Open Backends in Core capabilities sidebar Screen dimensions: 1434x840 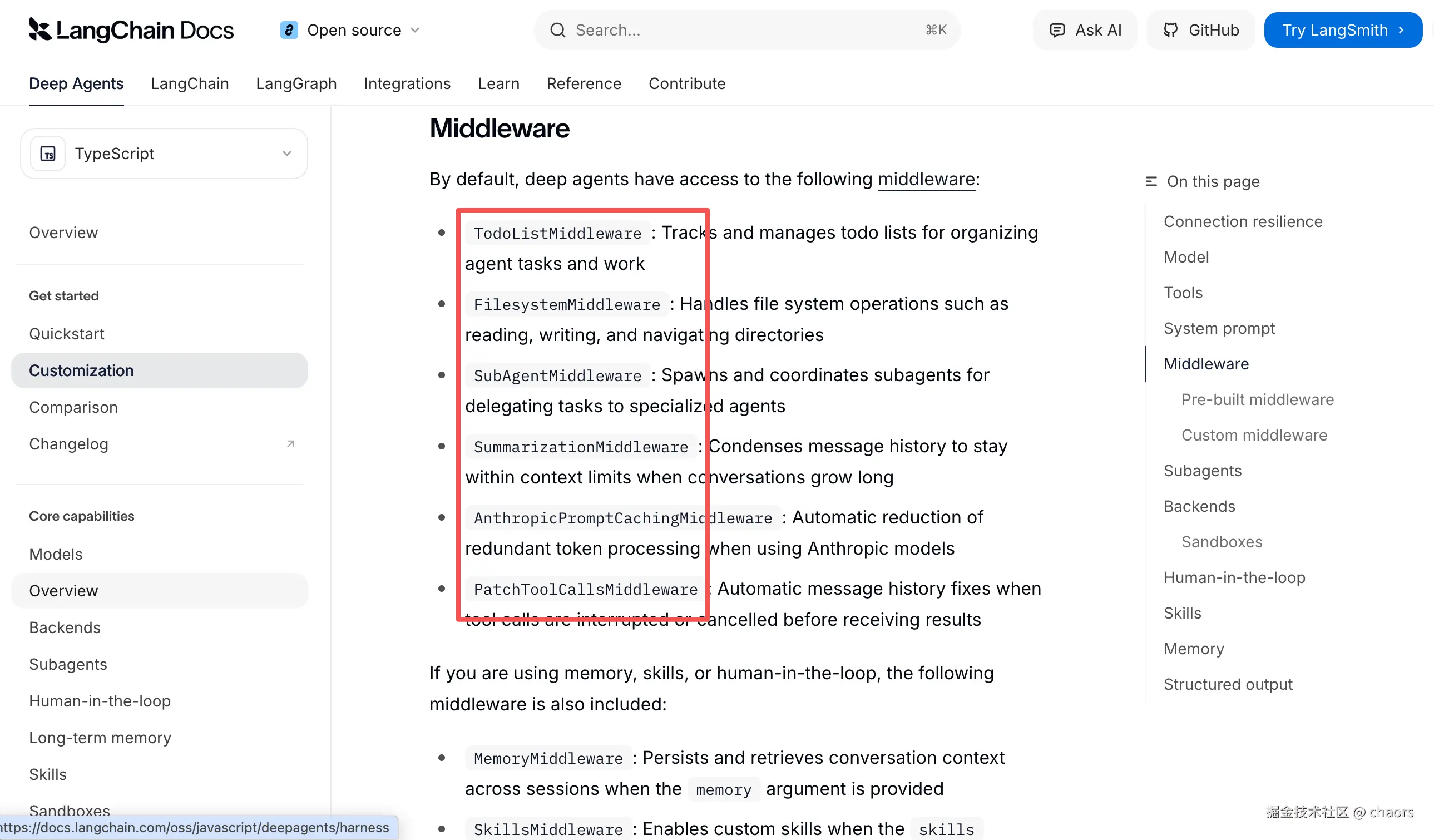coord(65,627)
